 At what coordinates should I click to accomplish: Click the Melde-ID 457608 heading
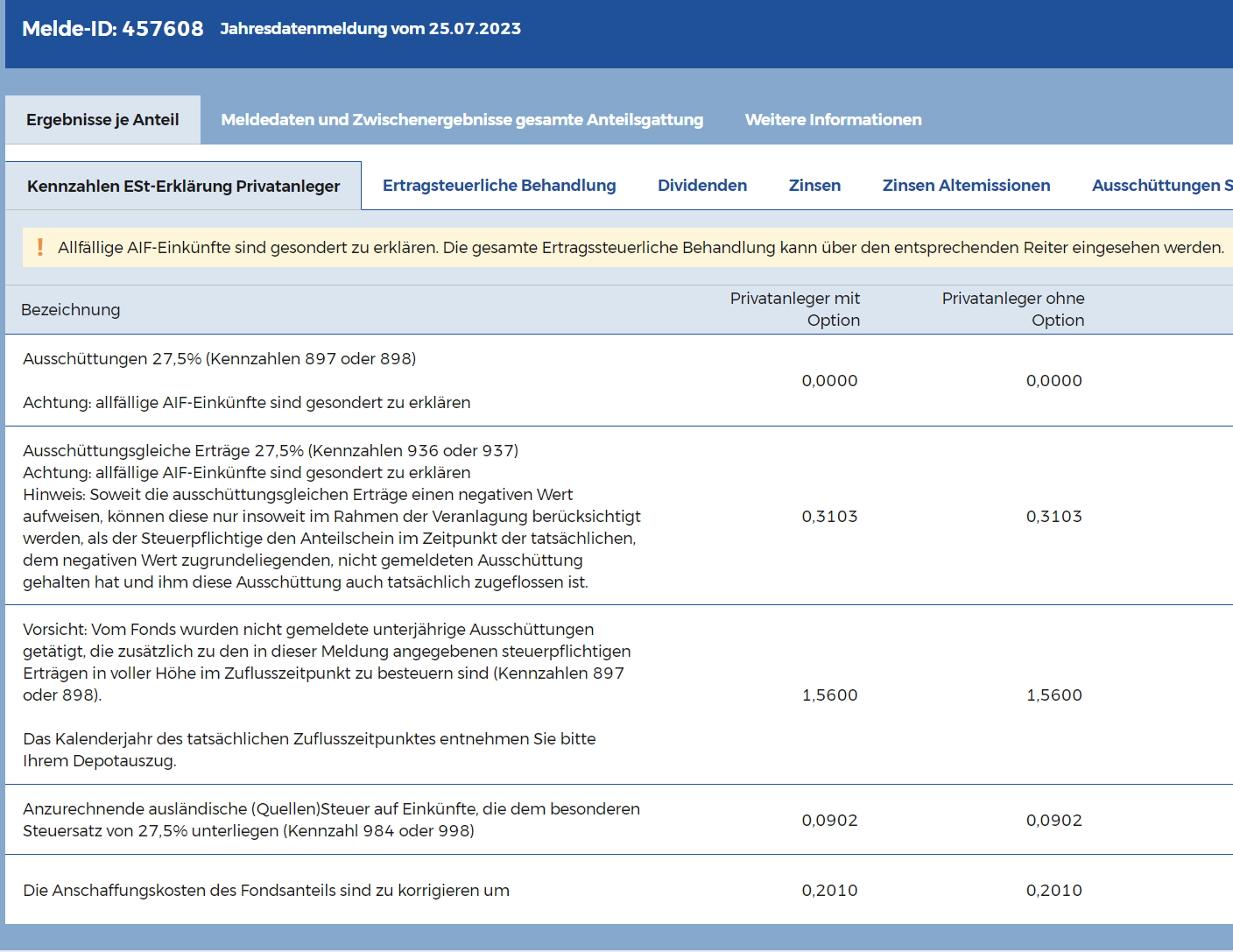[113, 29]
